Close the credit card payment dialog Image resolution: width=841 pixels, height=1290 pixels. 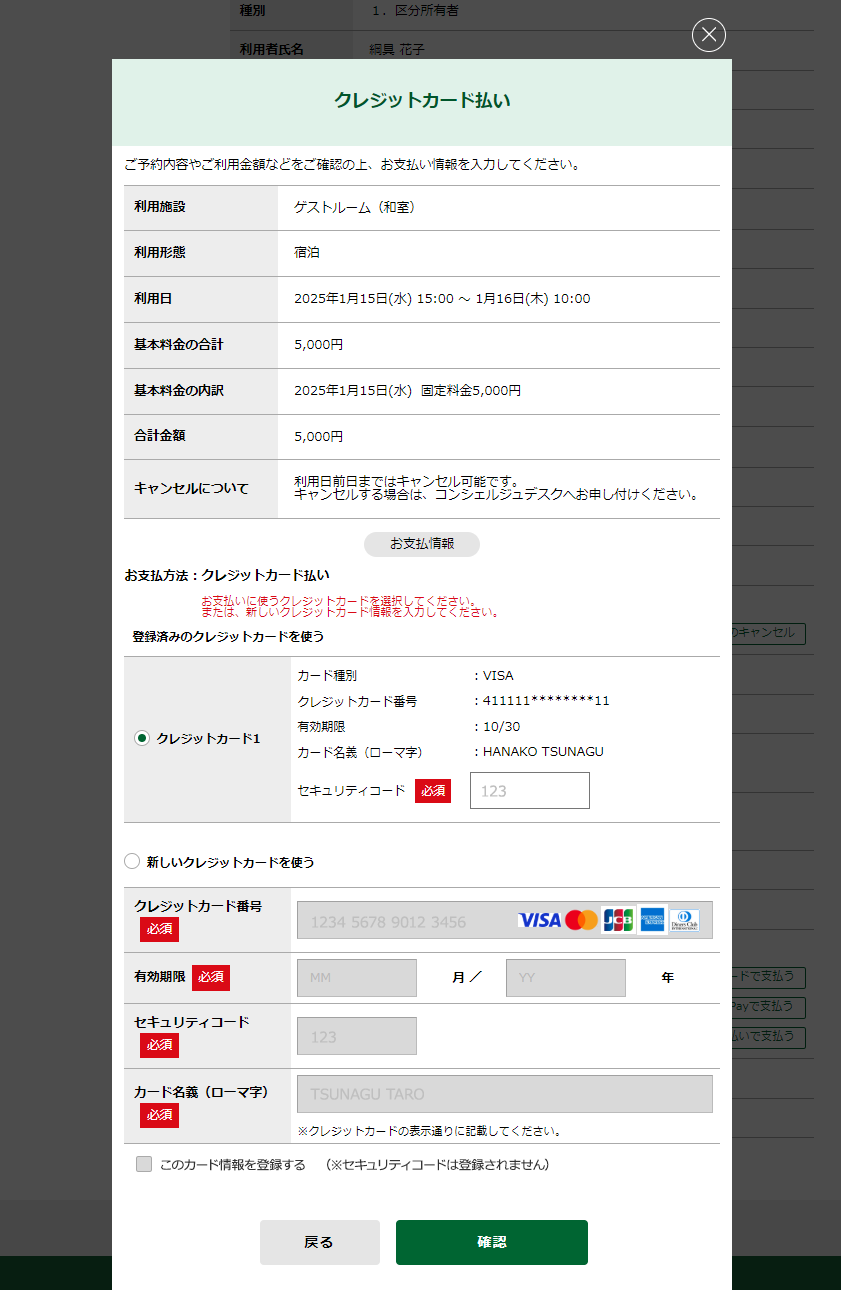pyautogui.click(x=708, y=36)
